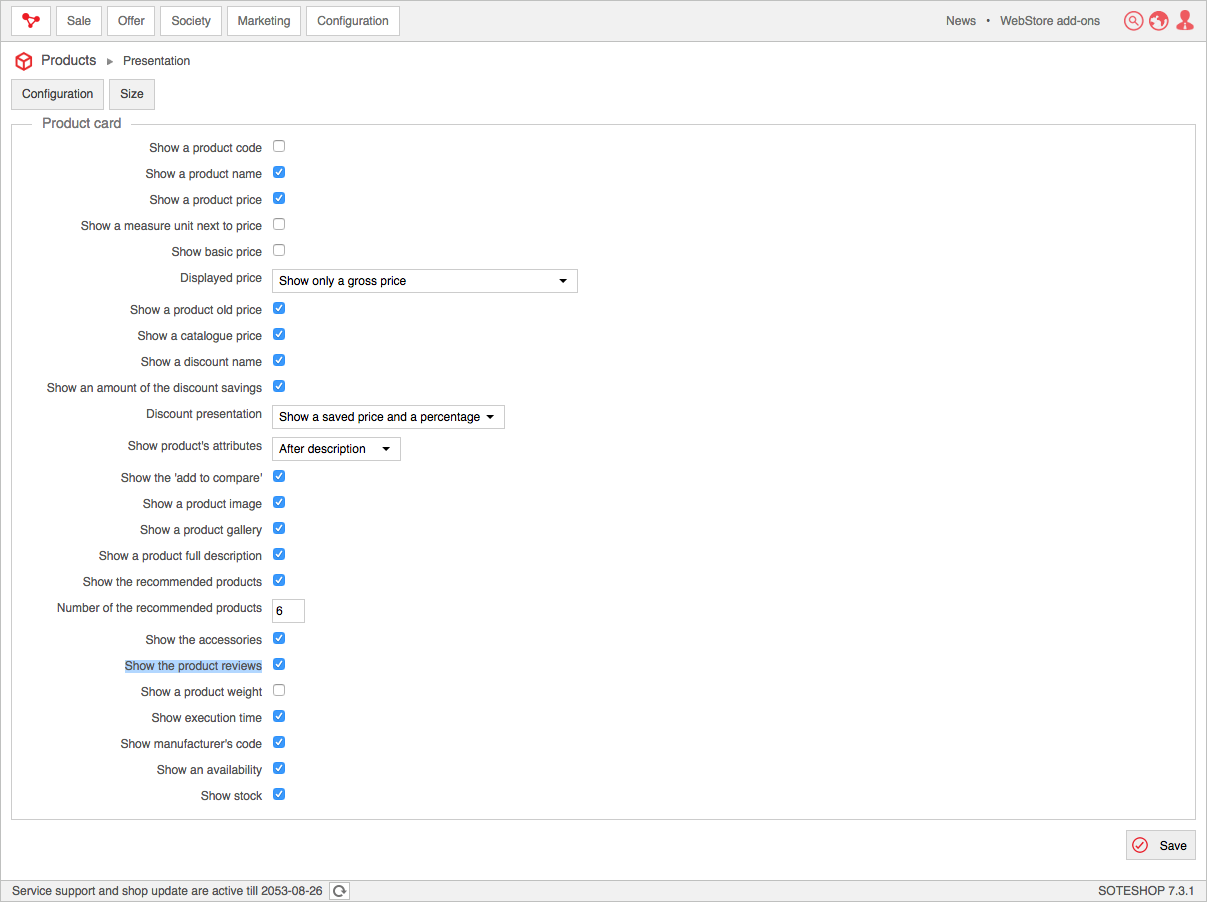Image resolution: width=1207 pixels, height=902 pixels.
Task: Click 'Number of the recommended products' label
Action: pyautogui.click(x=159, y=608)
